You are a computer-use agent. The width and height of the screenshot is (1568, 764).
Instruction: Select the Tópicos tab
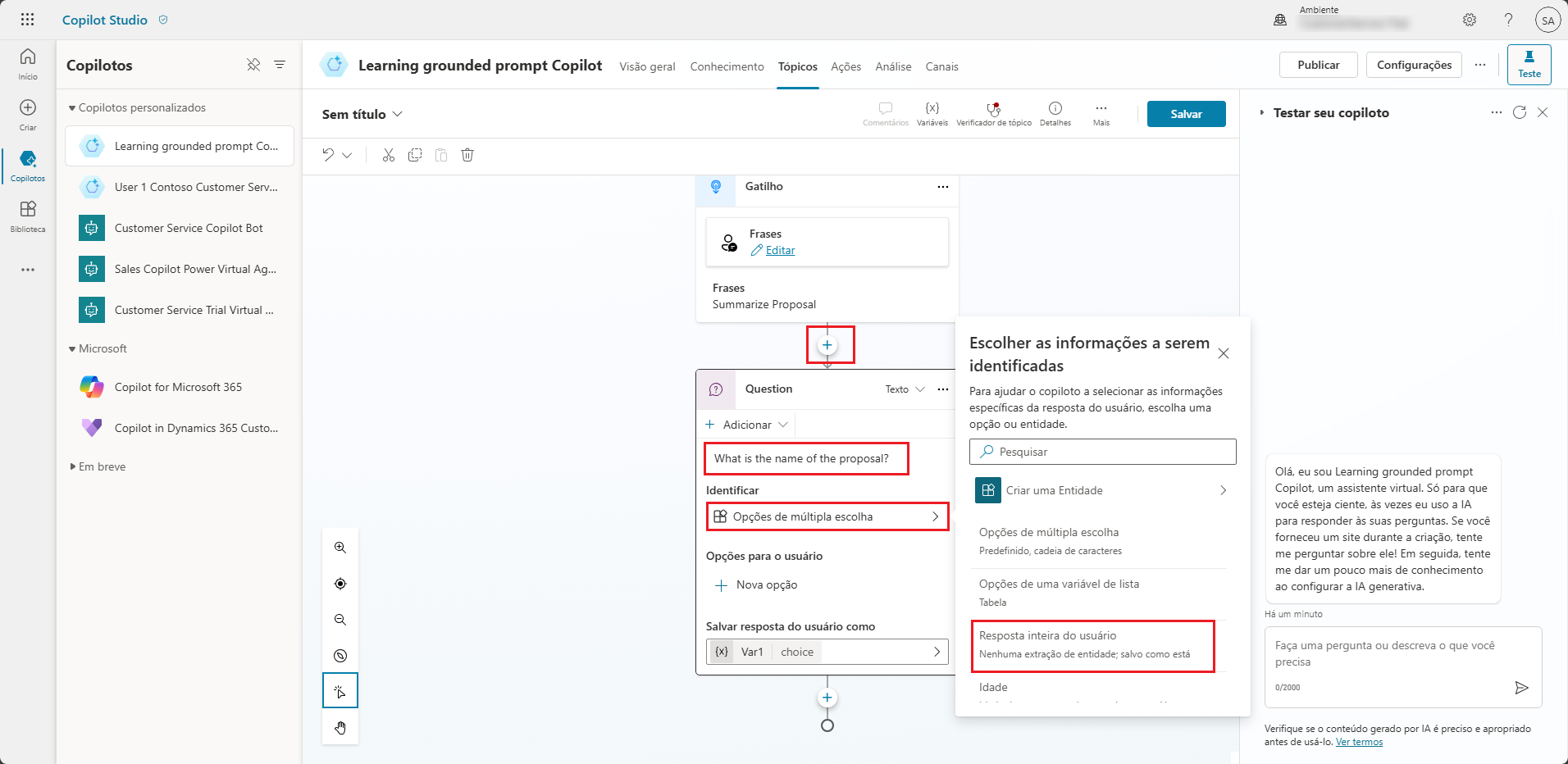(x=798, y=66)
